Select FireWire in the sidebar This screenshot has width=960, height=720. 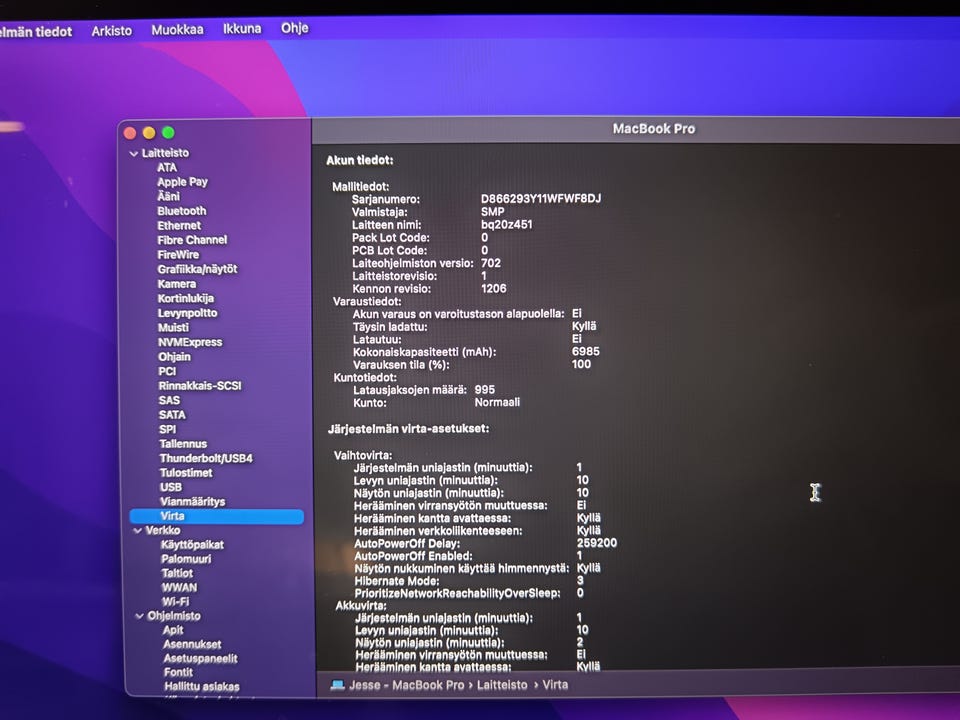(x=178, y=255)
